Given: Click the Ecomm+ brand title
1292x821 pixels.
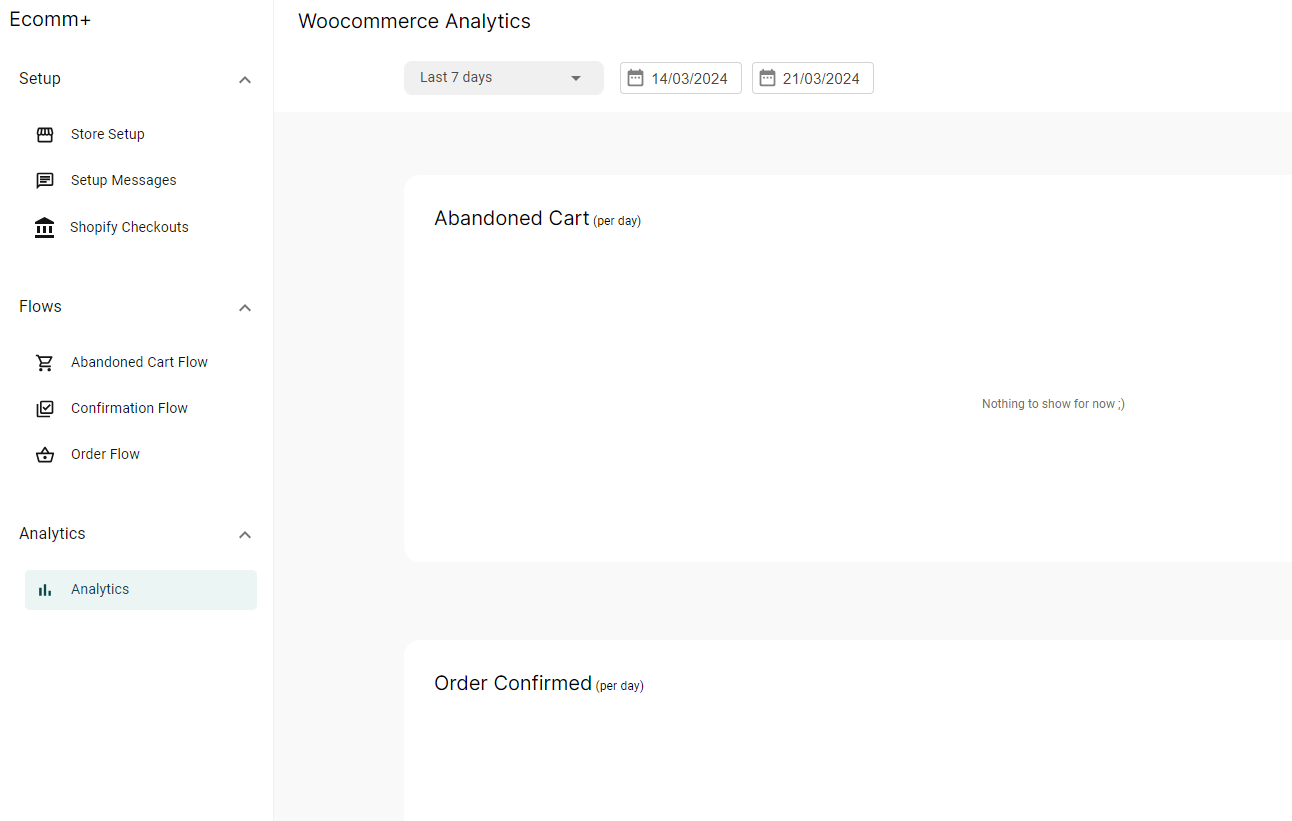Looking at the screenshot, I should (50, 19).
